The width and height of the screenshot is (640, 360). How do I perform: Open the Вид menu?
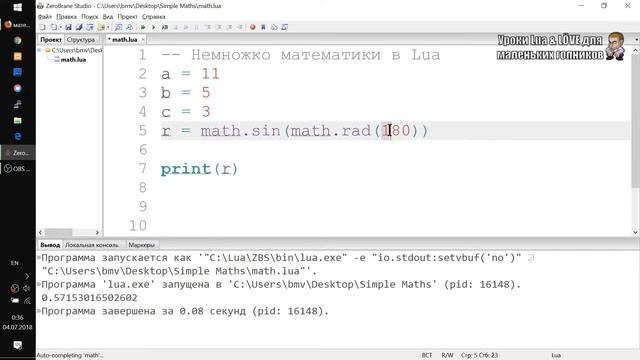click(x=108, y=17)
